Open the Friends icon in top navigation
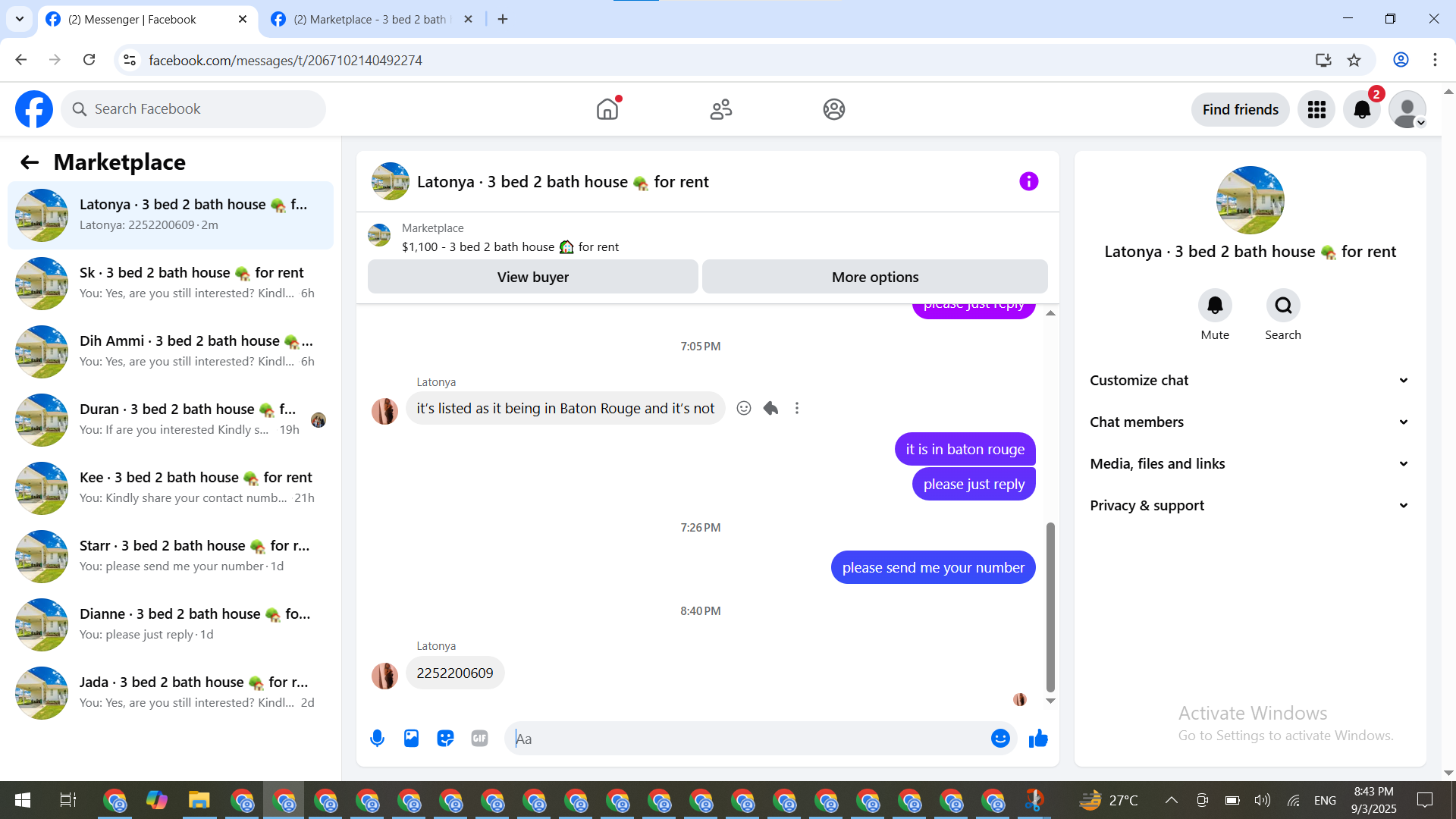The width and height of the screenshot is (1456, 819). (x=721, y=109)
